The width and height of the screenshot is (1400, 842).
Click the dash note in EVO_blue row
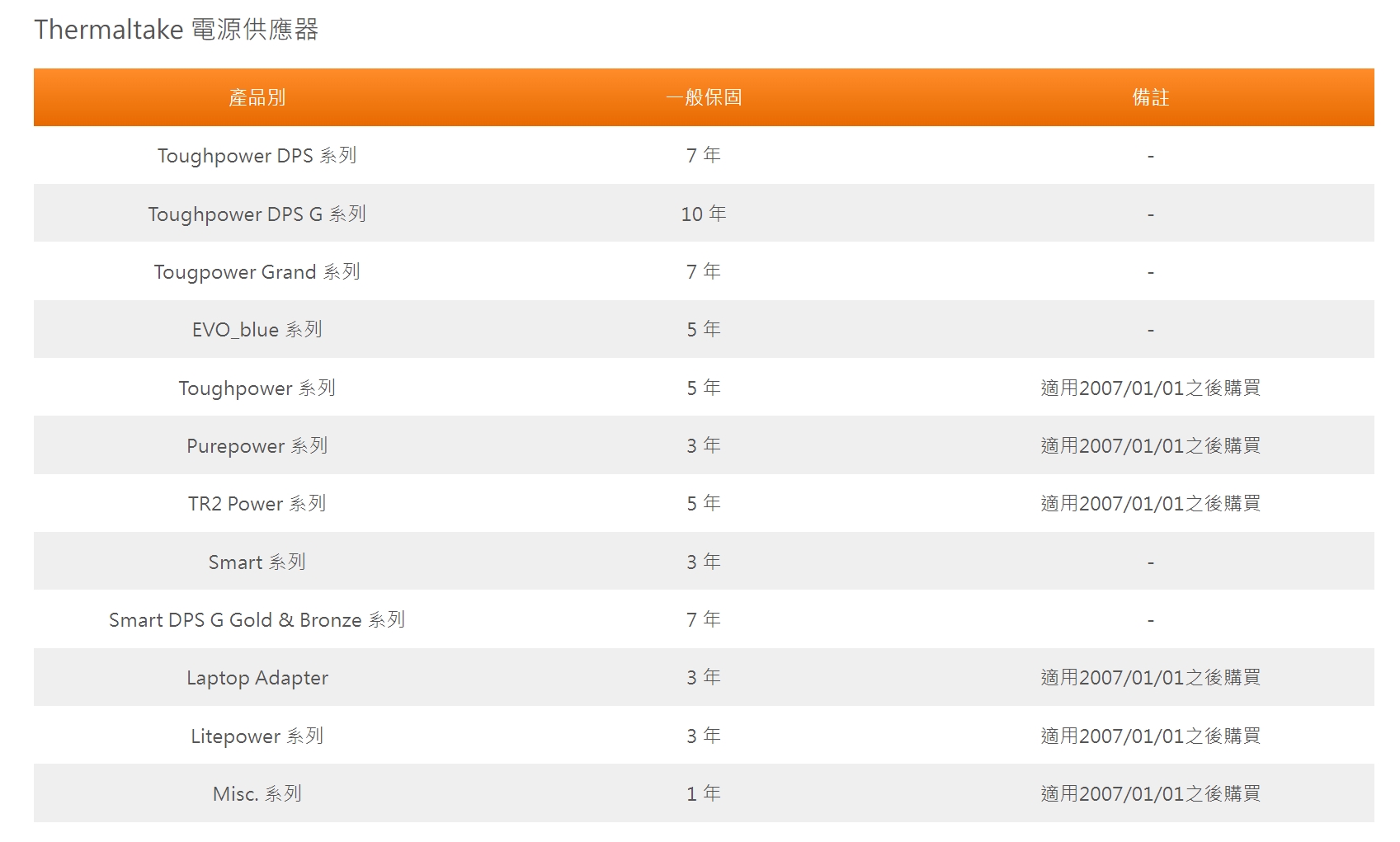point(1151,331)
